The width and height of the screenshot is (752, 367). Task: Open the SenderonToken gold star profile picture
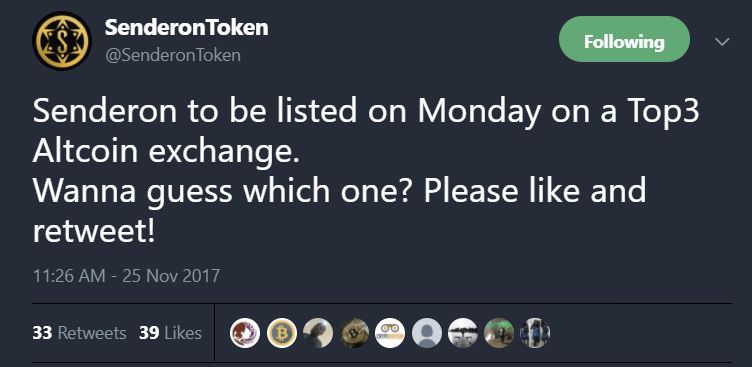pos(61,41)
